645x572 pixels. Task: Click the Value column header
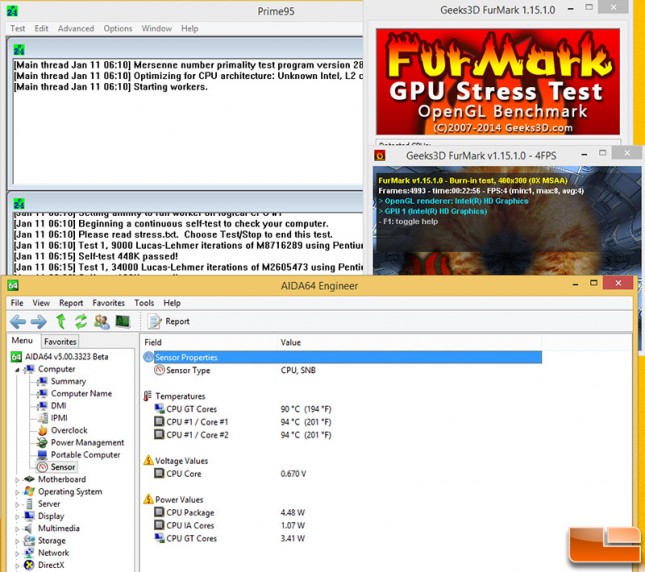click(409, 342)
